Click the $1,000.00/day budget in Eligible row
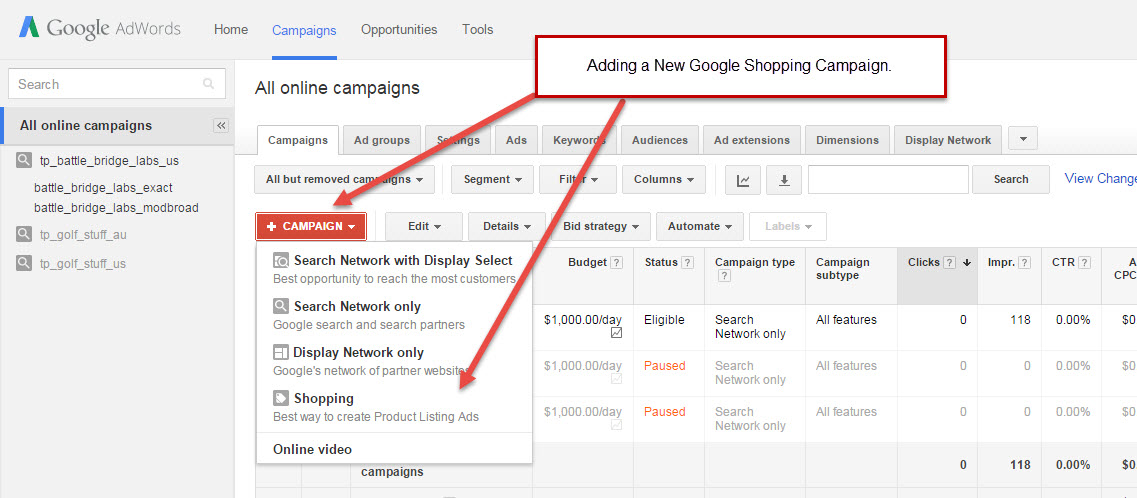The height and width of the screenshot is (498, 1137). 582,320
